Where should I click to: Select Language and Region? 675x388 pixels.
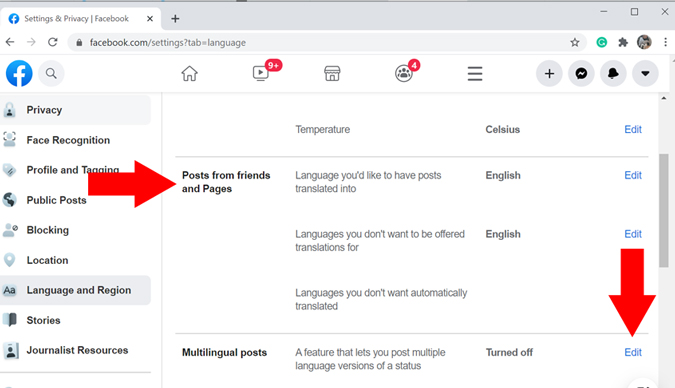coord(76,290)
